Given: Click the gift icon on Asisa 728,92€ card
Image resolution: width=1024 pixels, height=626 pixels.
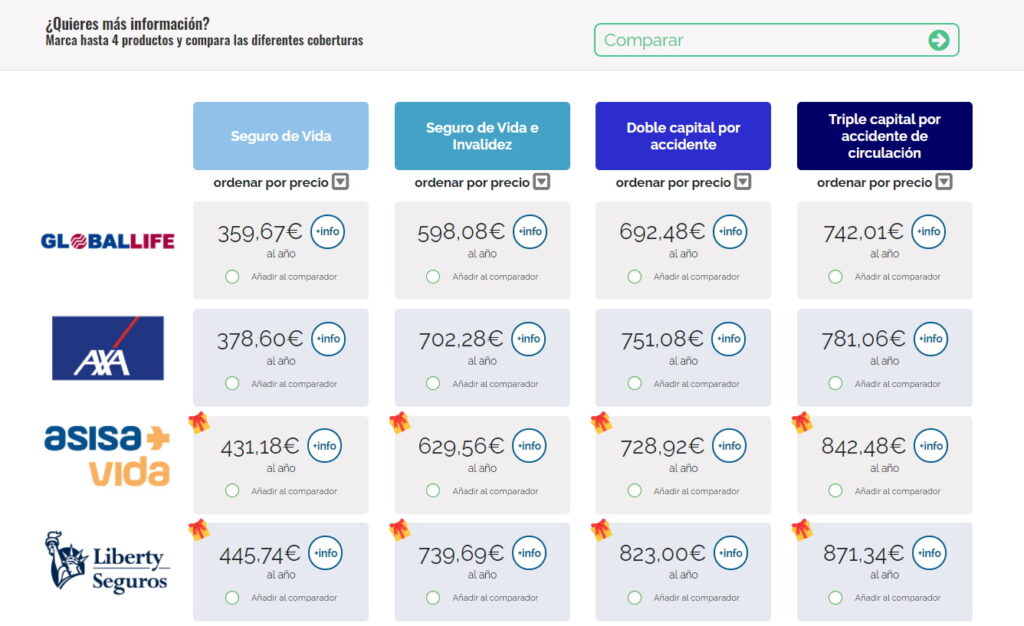Looking at the screenshot, I should point(601,422).
